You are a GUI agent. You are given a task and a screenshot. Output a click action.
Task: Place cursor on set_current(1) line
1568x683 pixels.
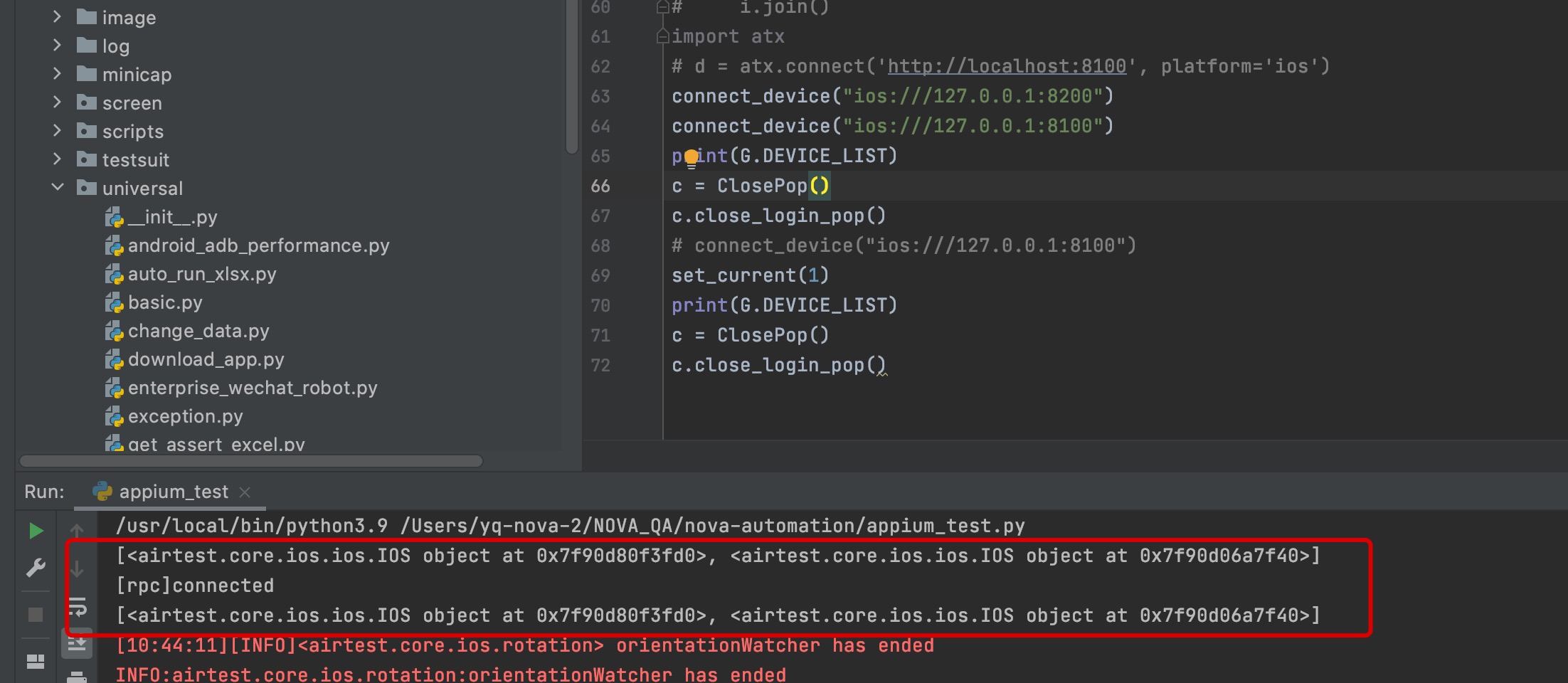[750, 275]
